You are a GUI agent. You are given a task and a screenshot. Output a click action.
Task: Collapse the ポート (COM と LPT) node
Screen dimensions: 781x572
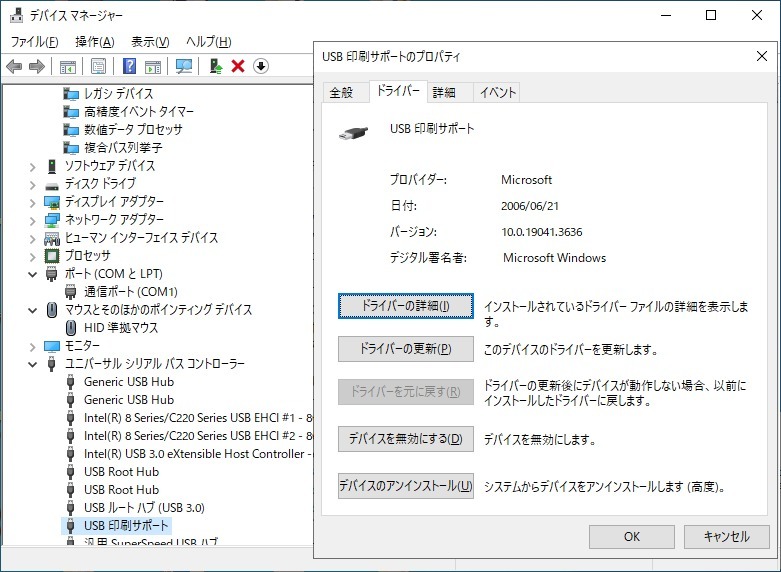(x=32, y=275)
